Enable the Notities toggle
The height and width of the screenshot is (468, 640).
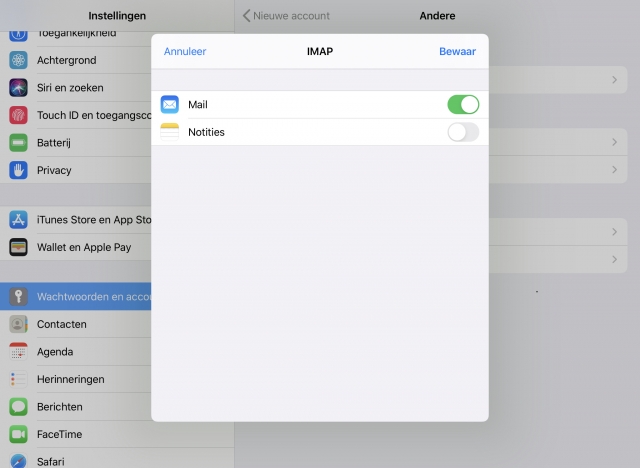pyautogui.click(x=463, y=132)
